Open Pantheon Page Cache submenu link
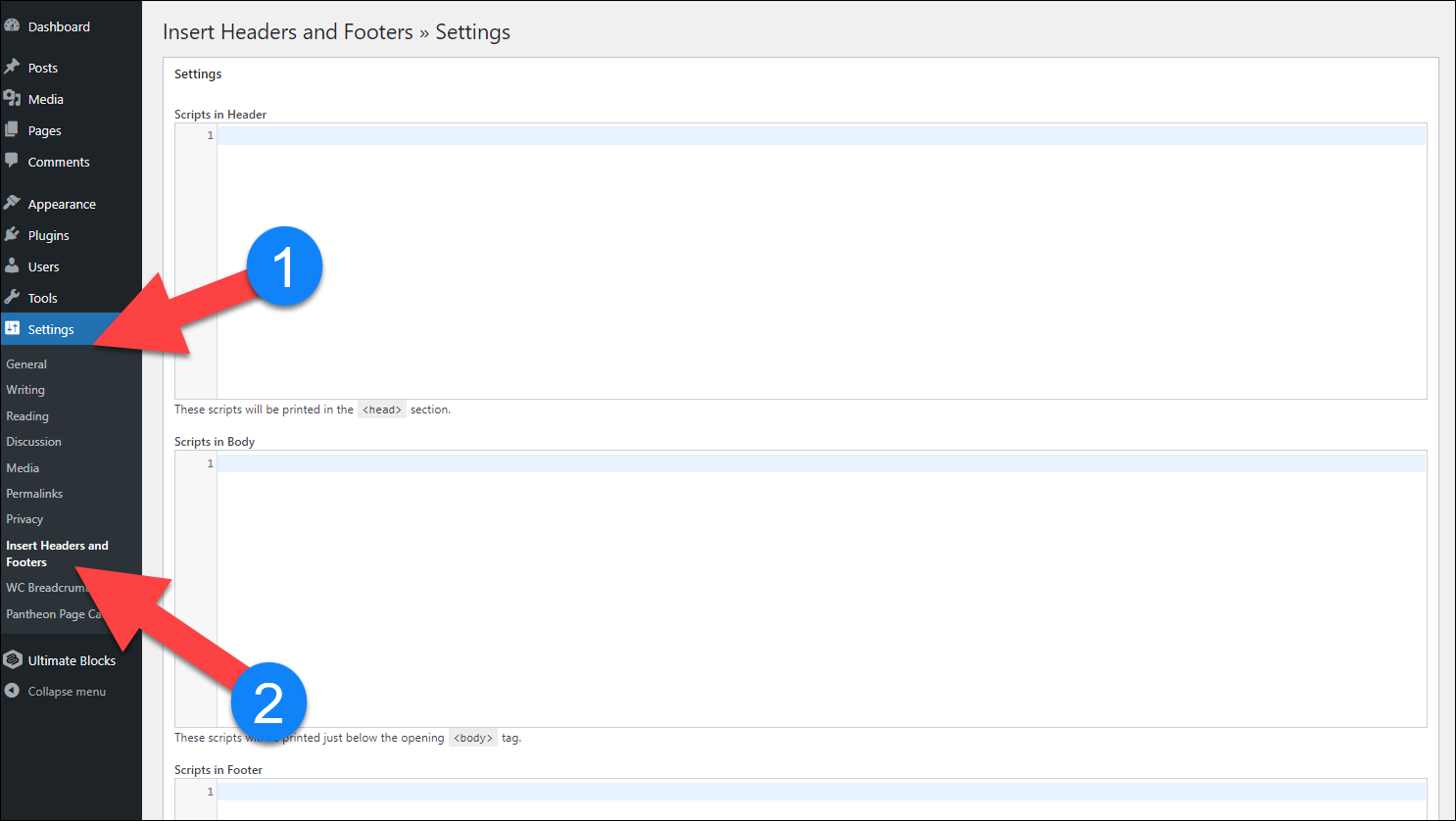The height and width of the screenshot is (821, 1456). point(54,613)
